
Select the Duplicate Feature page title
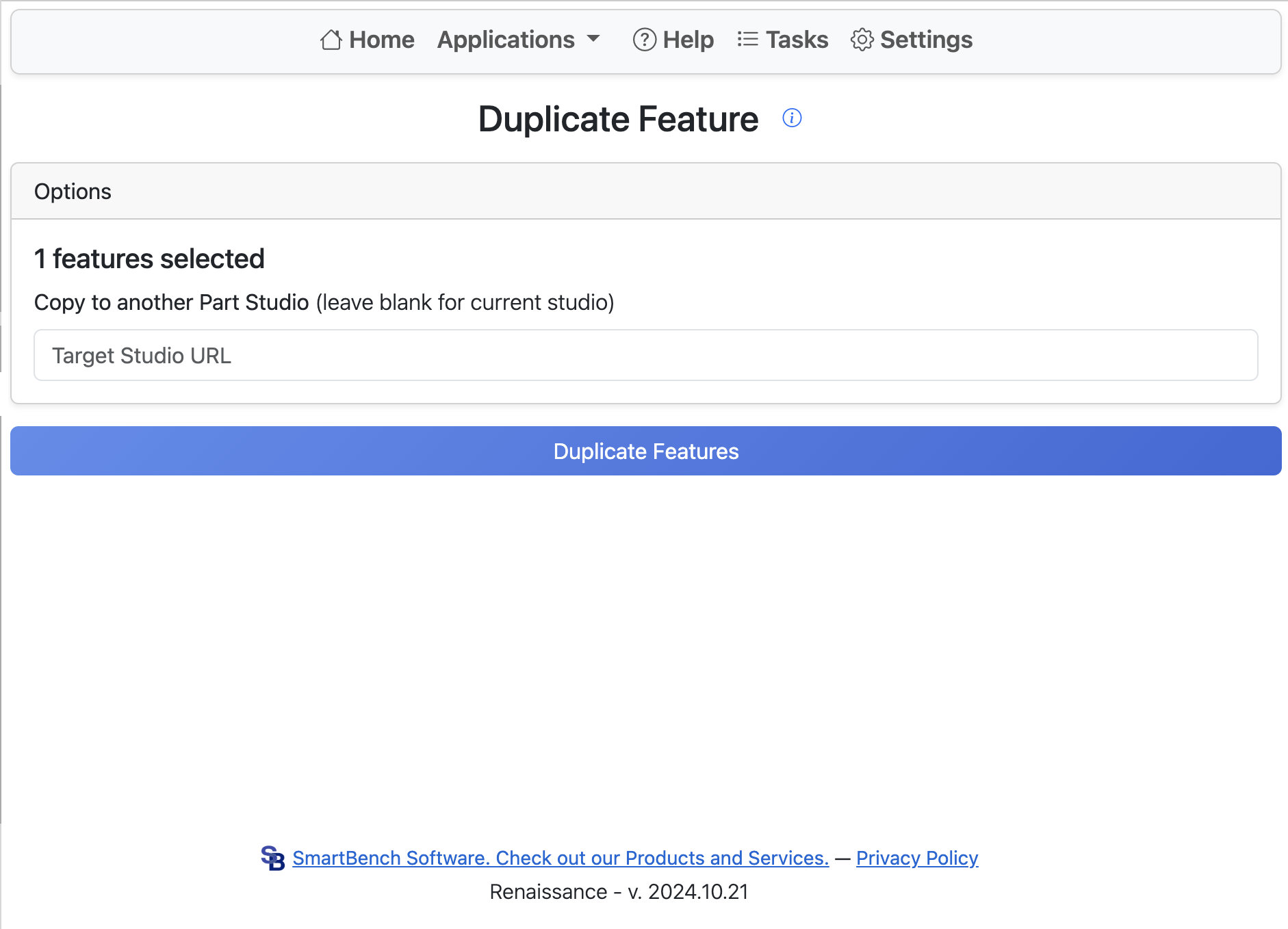(x=617, y=118)
